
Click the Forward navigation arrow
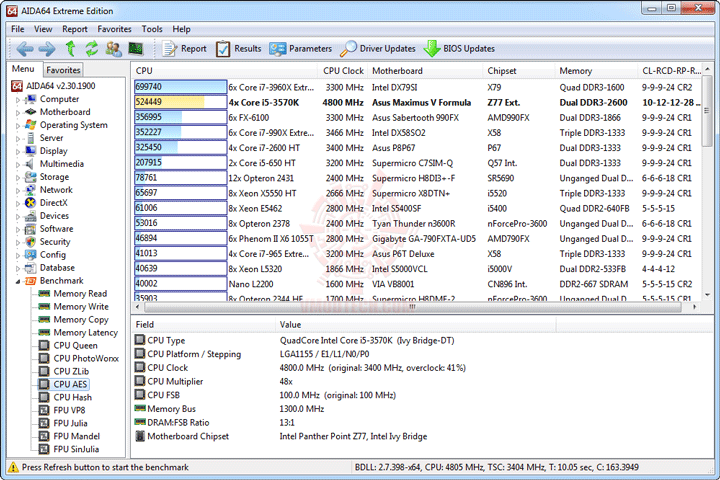(x=47, y=49)
